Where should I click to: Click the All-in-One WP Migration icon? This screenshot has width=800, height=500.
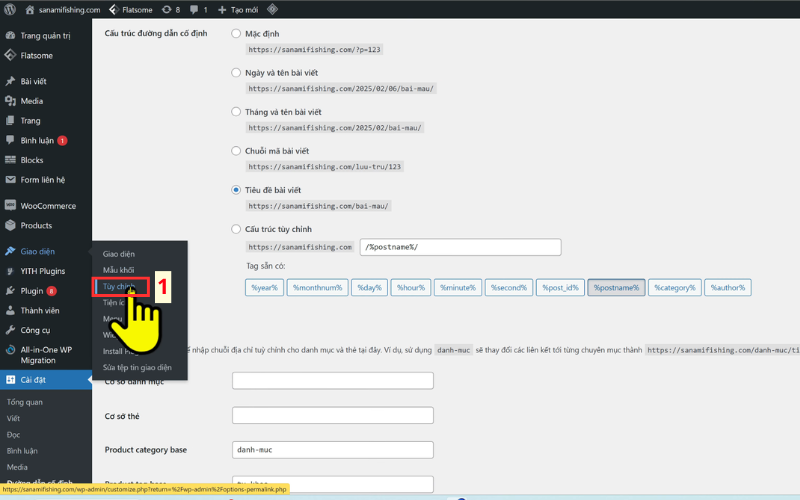pos(10,350)
